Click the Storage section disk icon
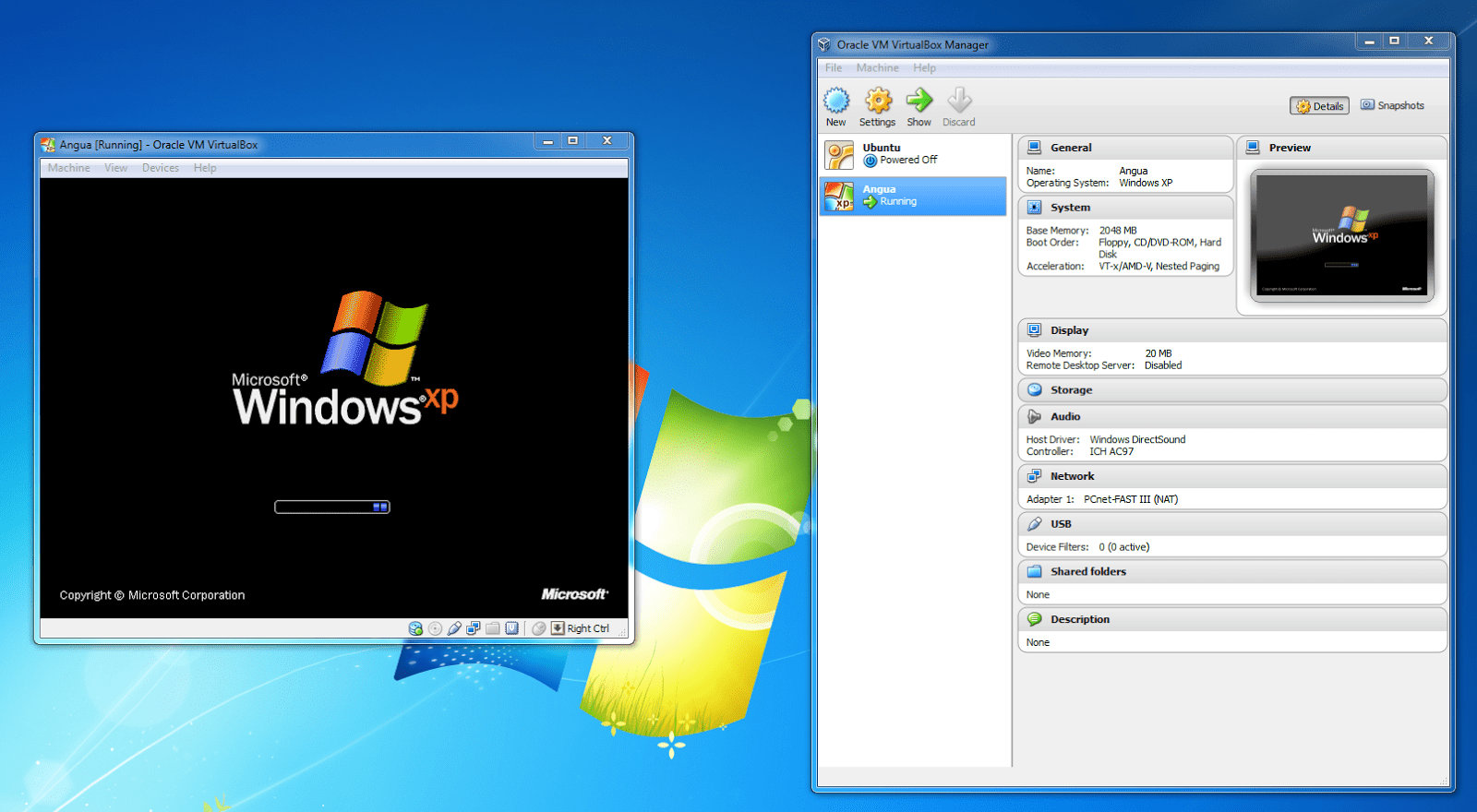Viewport: 1477px width, 812px height. pos(1035,390)
